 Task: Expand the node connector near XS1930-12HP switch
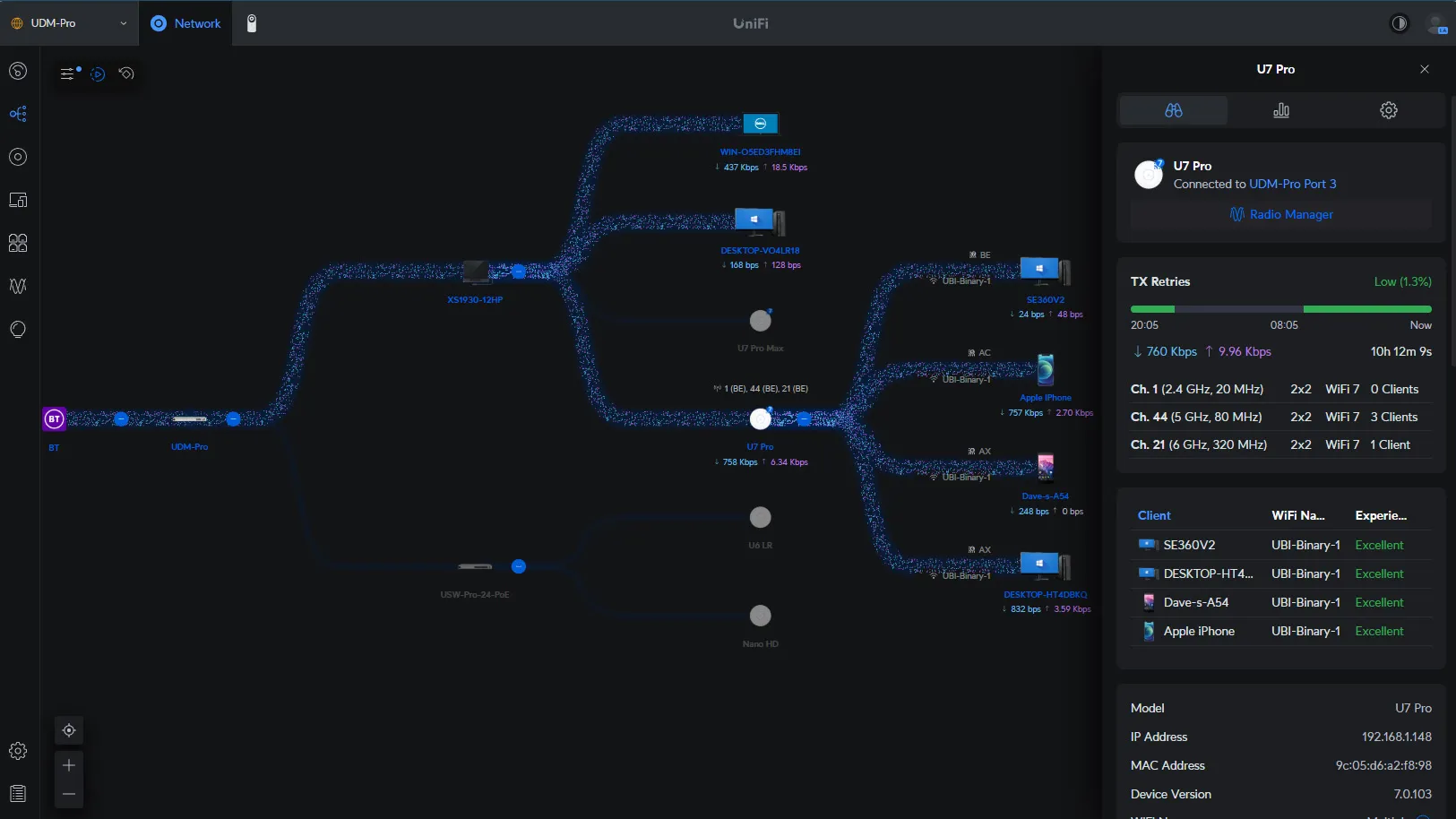[x=518, y=272]
